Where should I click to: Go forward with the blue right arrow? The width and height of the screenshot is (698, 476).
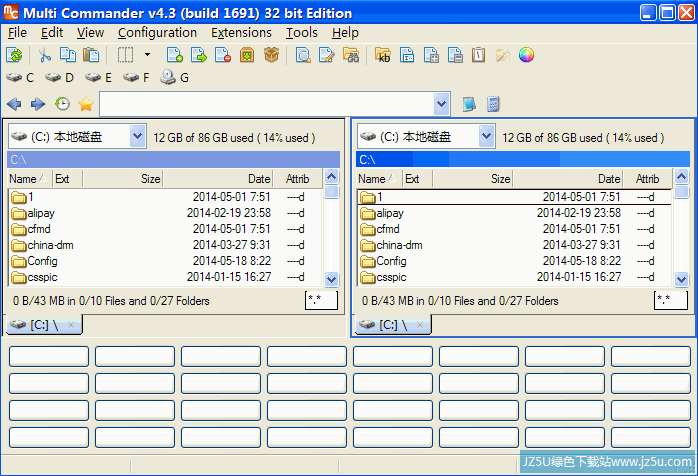[38, 104]
